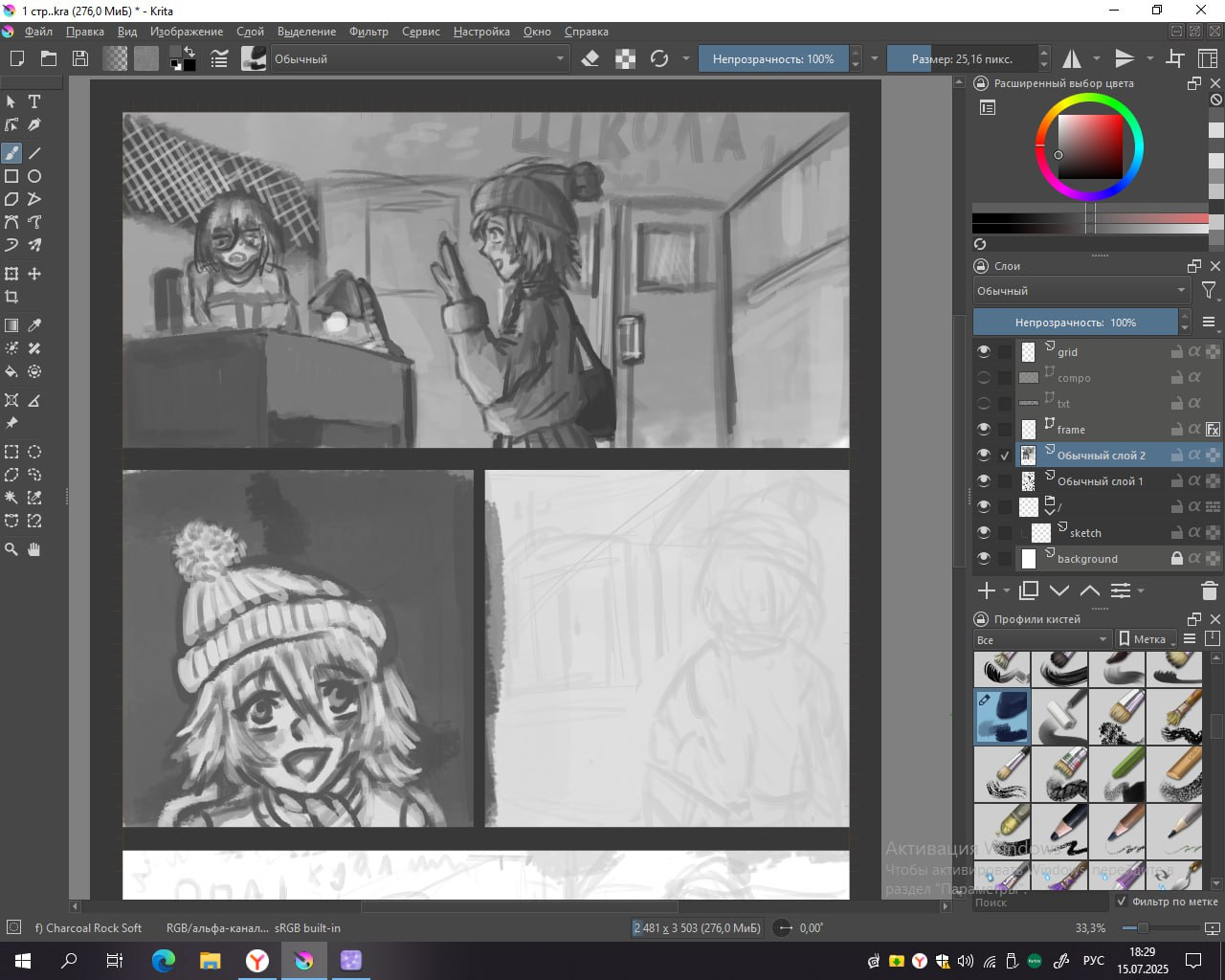Open the layer properties dropdown arrow
This screenshot has height=980, width=1225.
1140,590
